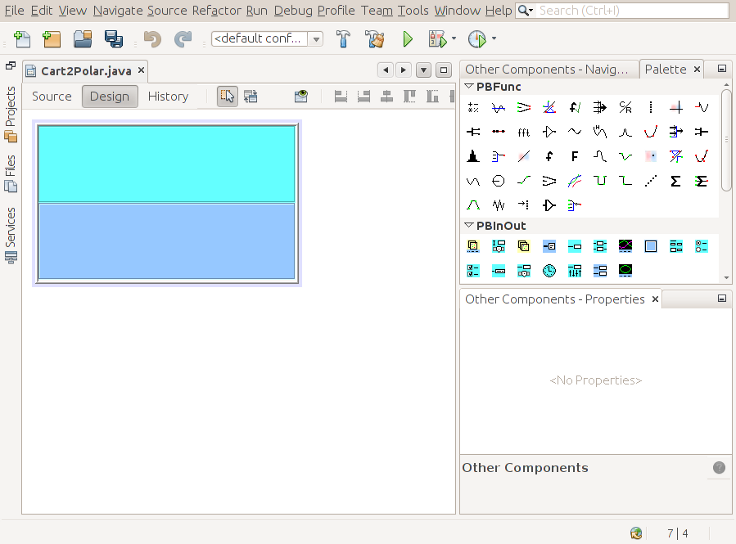Image resolution: width=736 pixels, height=544 pixels.
Task: Switch to Source view toggle button
Action: pos(52,96)
